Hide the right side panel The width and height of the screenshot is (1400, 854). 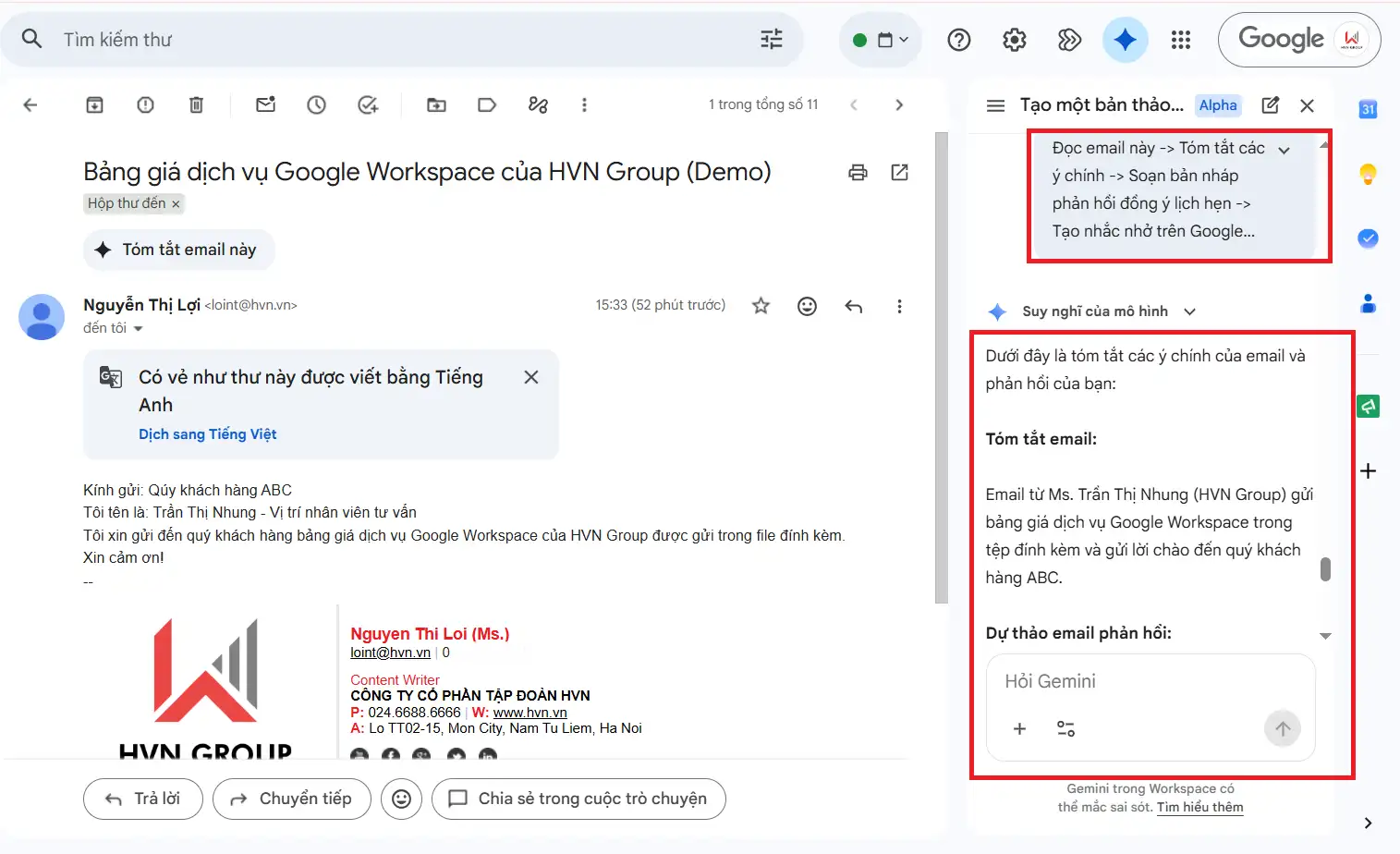(1369, 823)
